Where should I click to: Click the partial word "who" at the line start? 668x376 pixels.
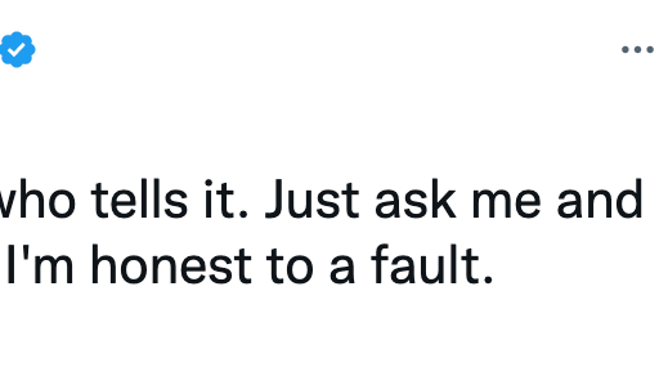click(x=37, y=199)
